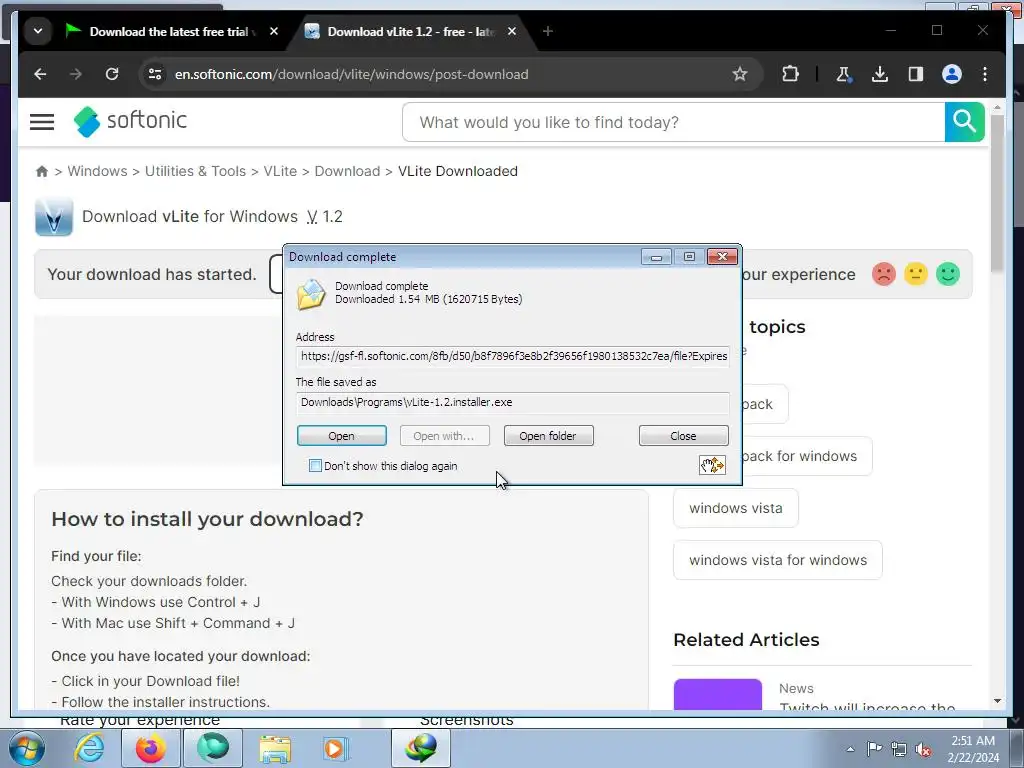Open the windows vista topic tag
This screenshot has height=768, width=1024.
tap(736, 508)
